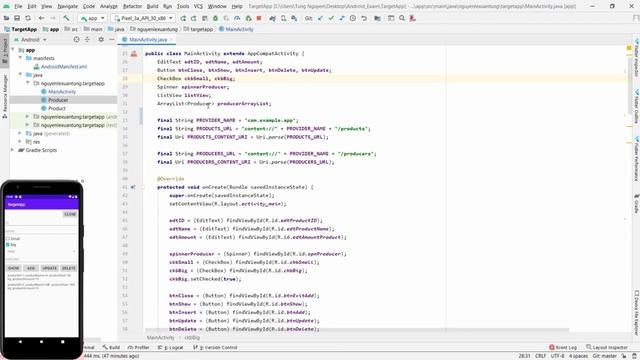This screenshot has width=640, height=360.
Task: Expand the Gradle Scripts node
Action: (x=13, y=150)
